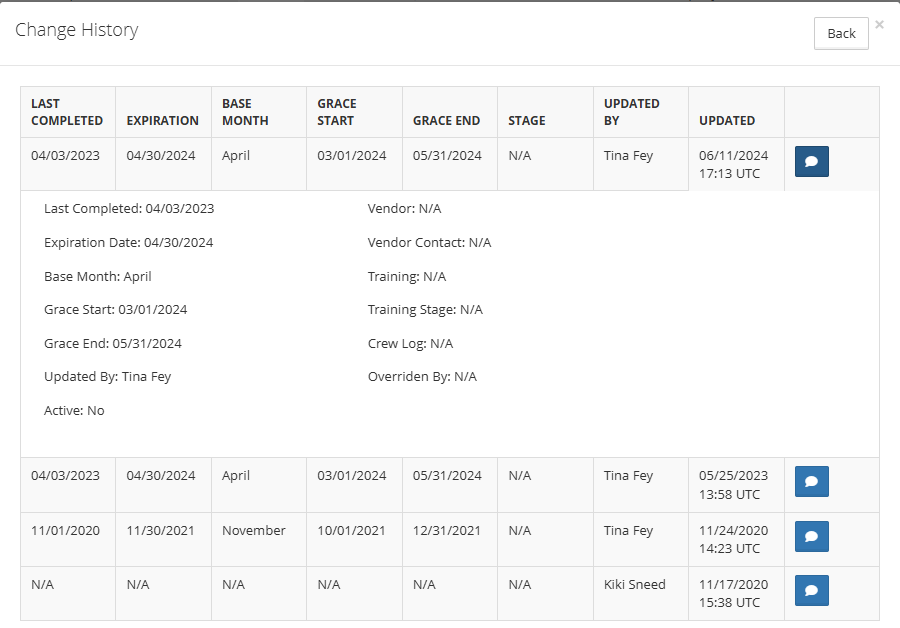900x628 pixels.
Task: Select the Updated column header
Action: point(727,121)
